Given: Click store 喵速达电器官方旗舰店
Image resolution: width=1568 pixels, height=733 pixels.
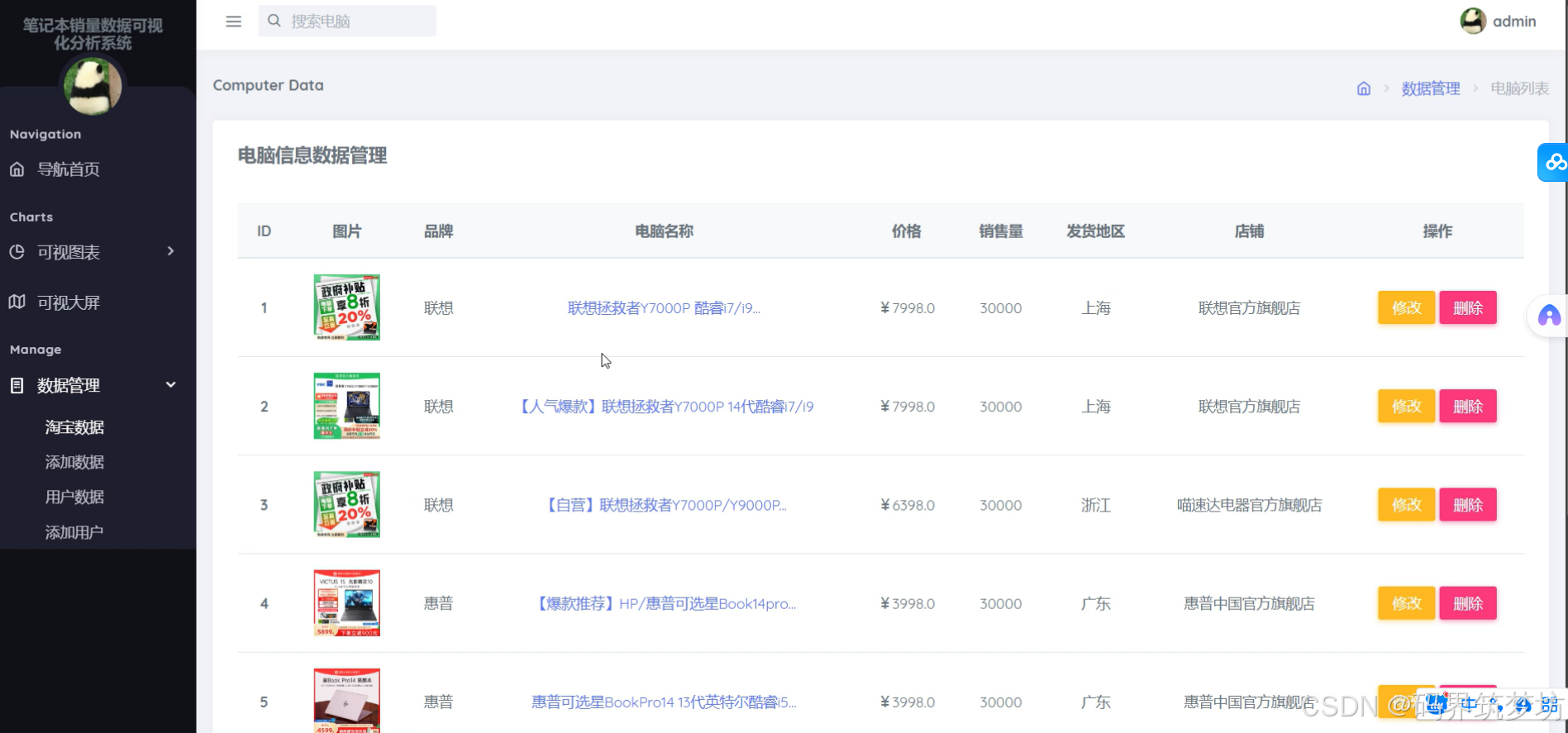Looking at the screenshot, I should [1249, 505].
